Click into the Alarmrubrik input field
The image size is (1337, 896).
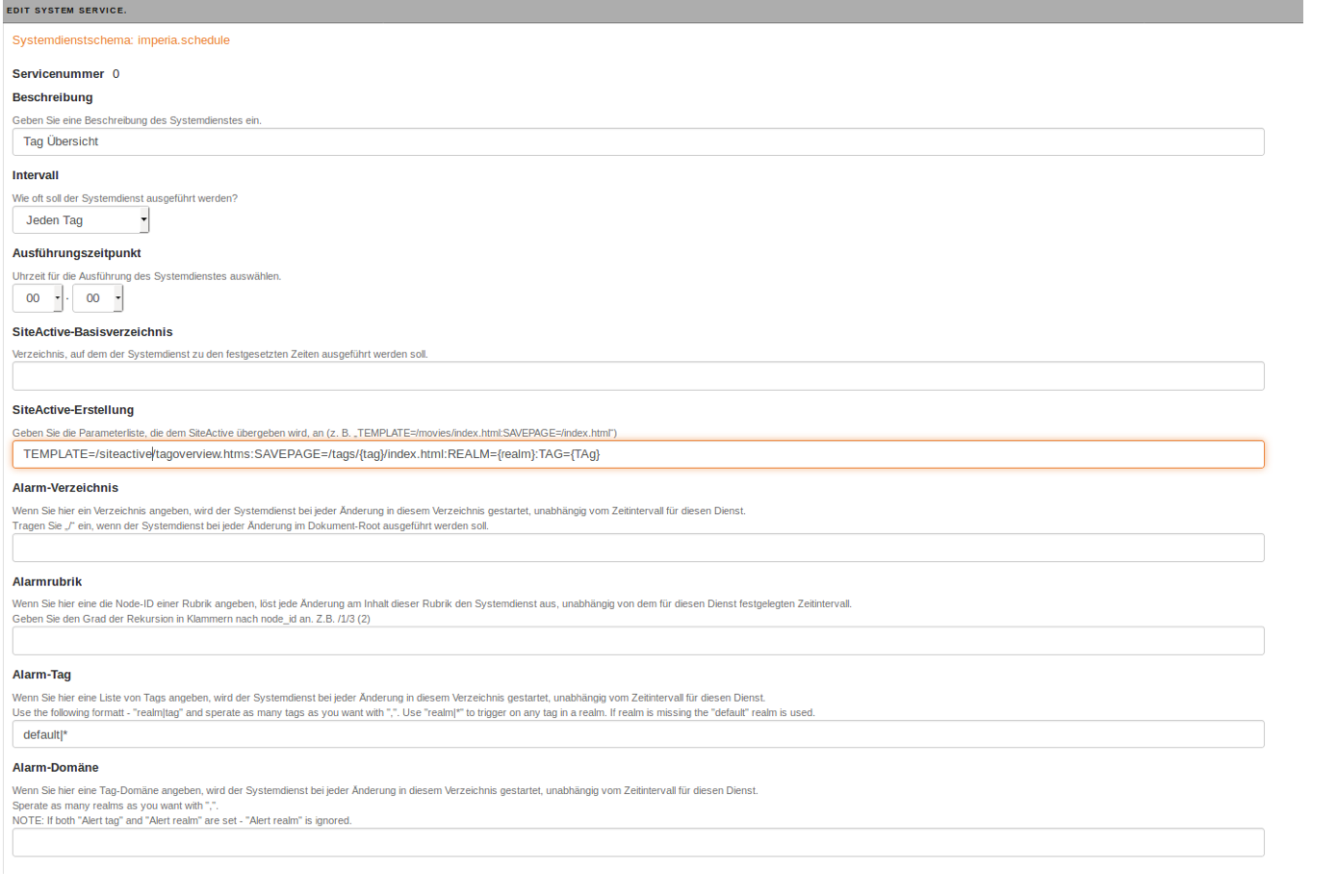(638, 641)
